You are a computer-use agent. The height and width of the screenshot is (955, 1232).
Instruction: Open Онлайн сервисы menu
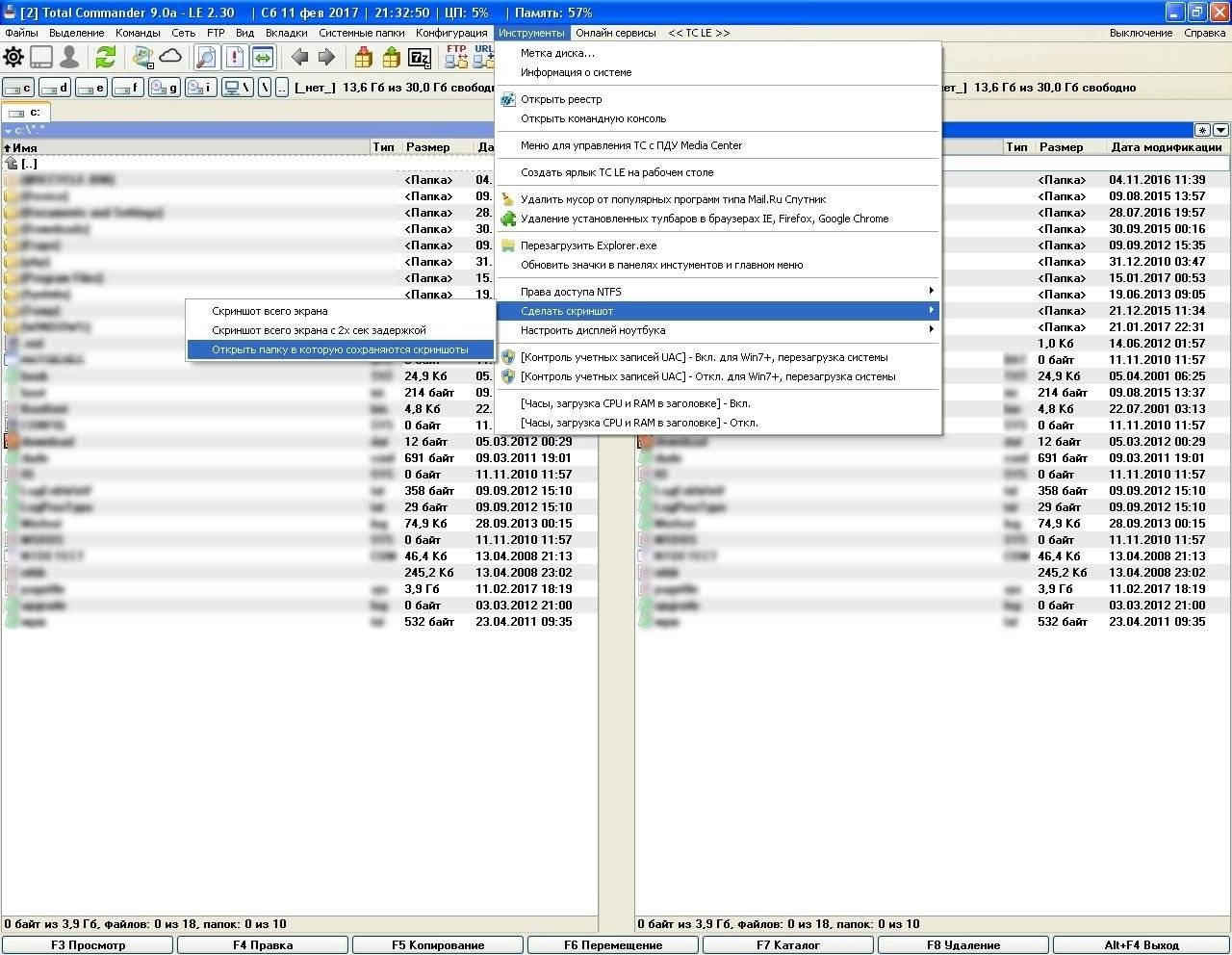coord(616,33)
